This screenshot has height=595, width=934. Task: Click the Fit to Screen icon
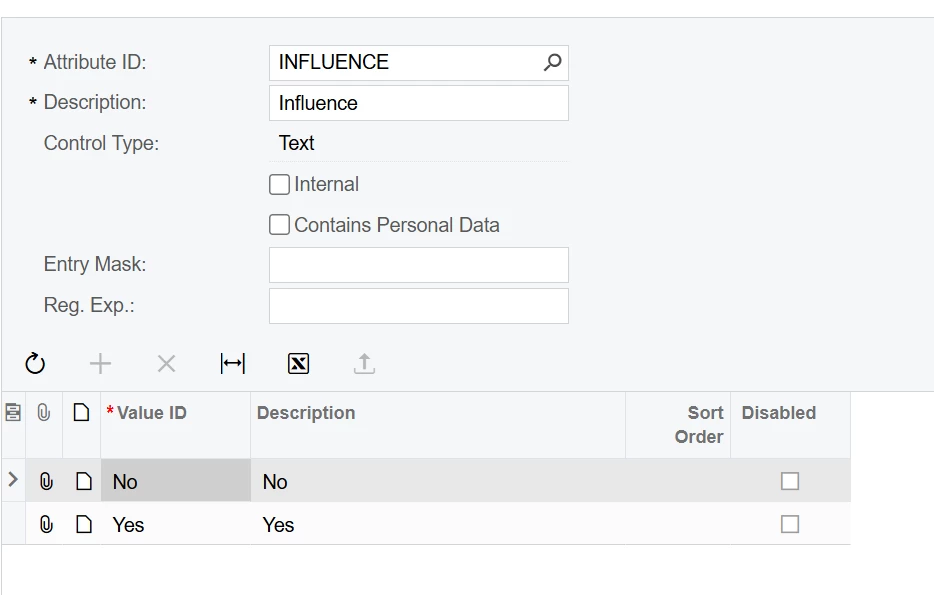click(x=233, y=364)
